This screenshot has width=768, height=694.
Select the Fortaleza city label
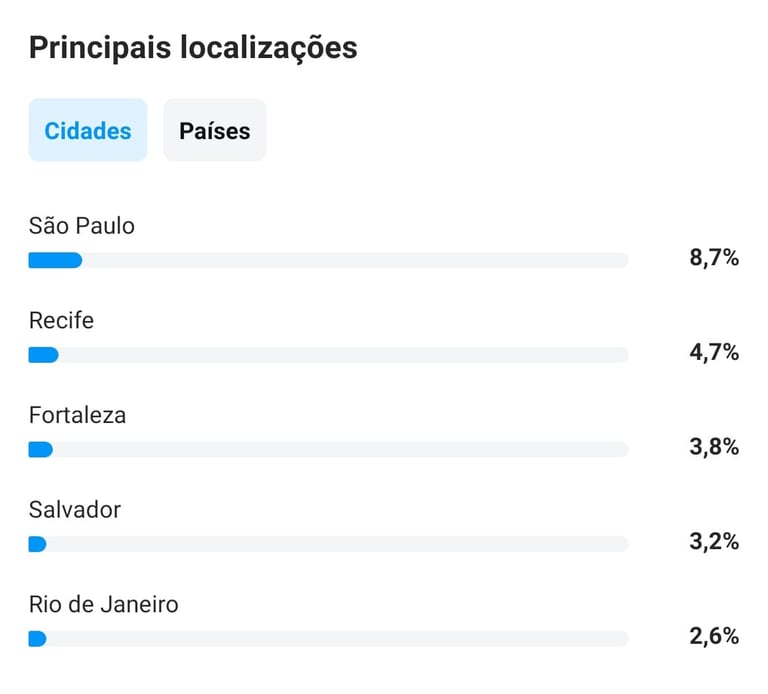(x=77, y=415)
